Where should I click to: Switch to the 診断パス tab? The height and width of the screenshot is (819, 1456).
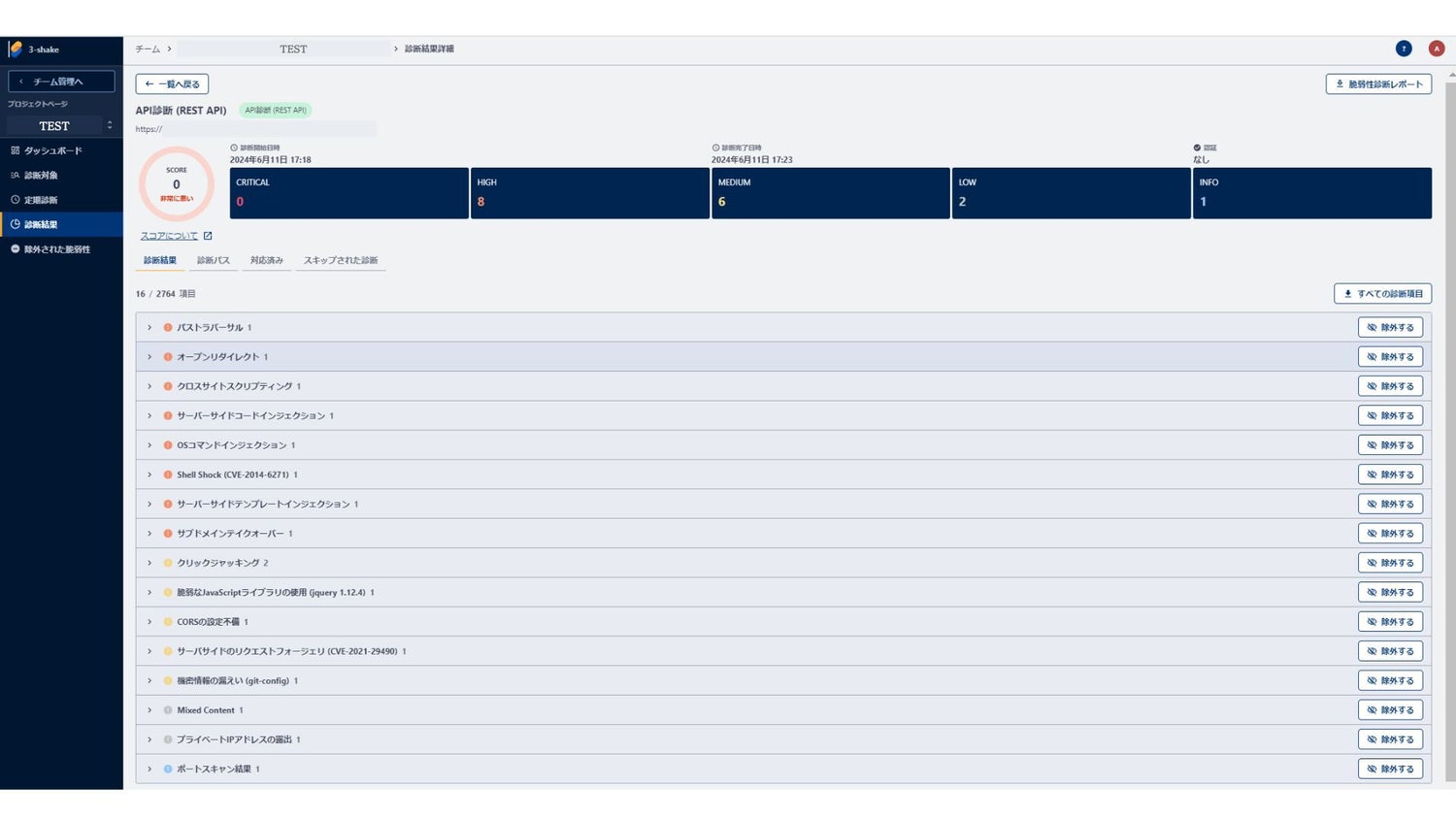click(214, 260)
